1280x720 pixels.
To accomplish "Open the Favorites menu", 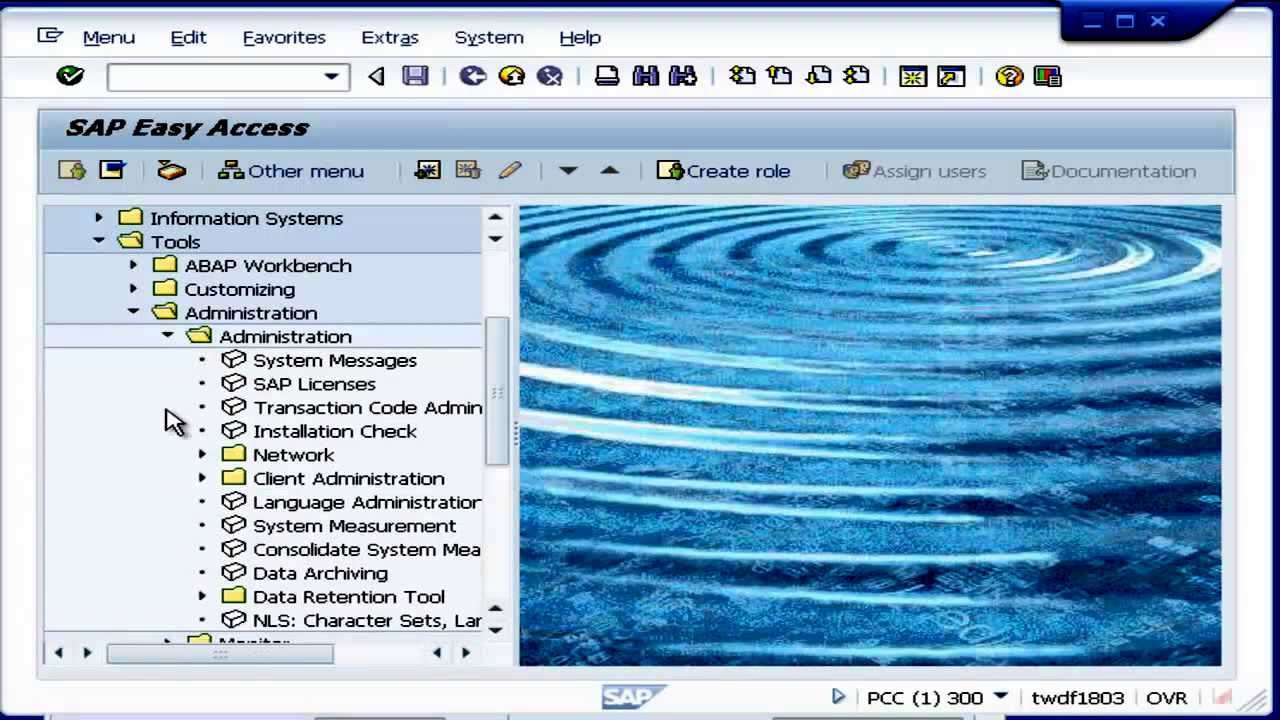I will coord(284,37).
